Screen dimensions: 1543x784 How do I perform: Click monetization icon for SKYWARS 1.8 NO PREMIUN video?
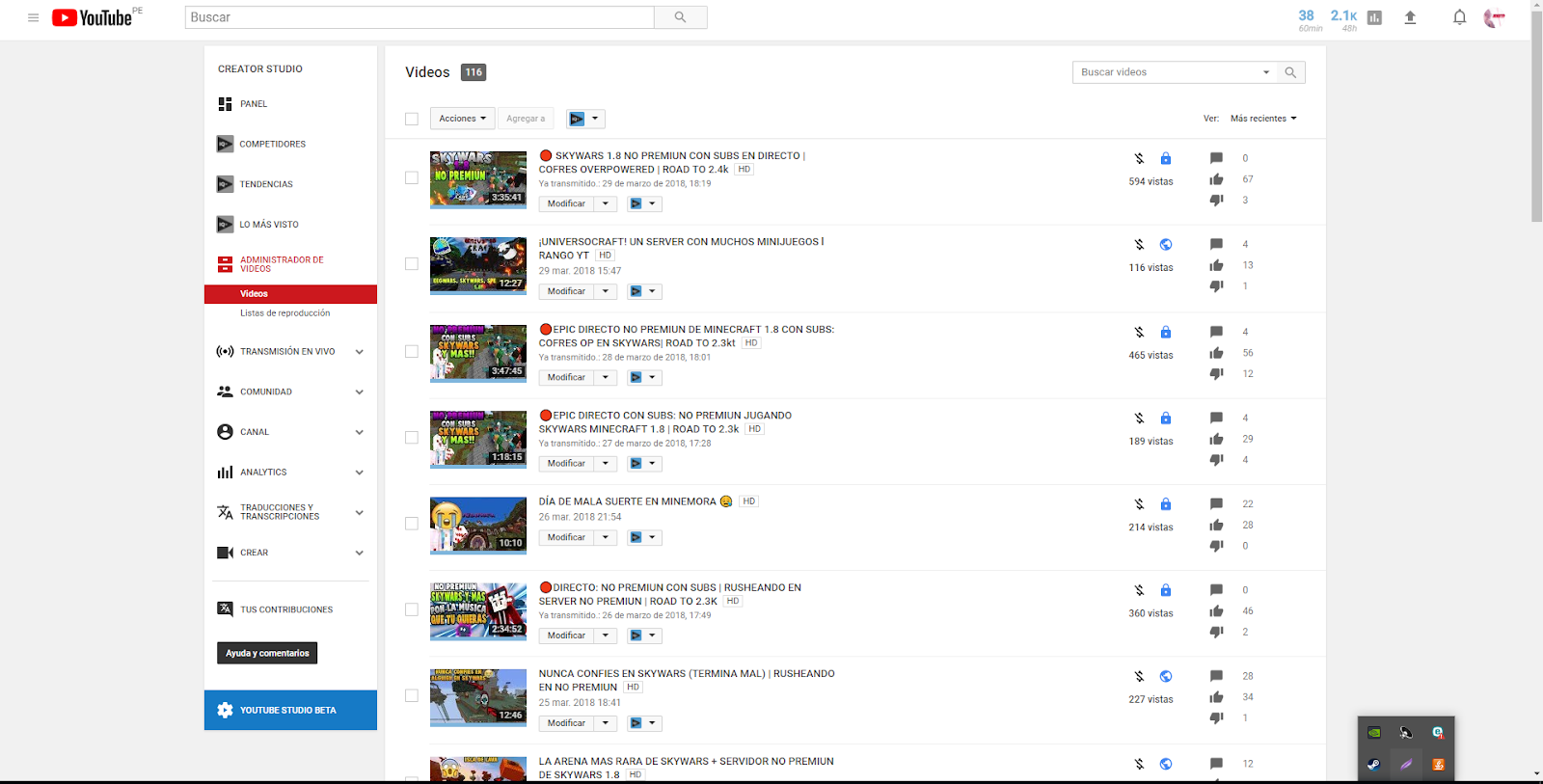pyautogui.click(x=1139, y=158)
